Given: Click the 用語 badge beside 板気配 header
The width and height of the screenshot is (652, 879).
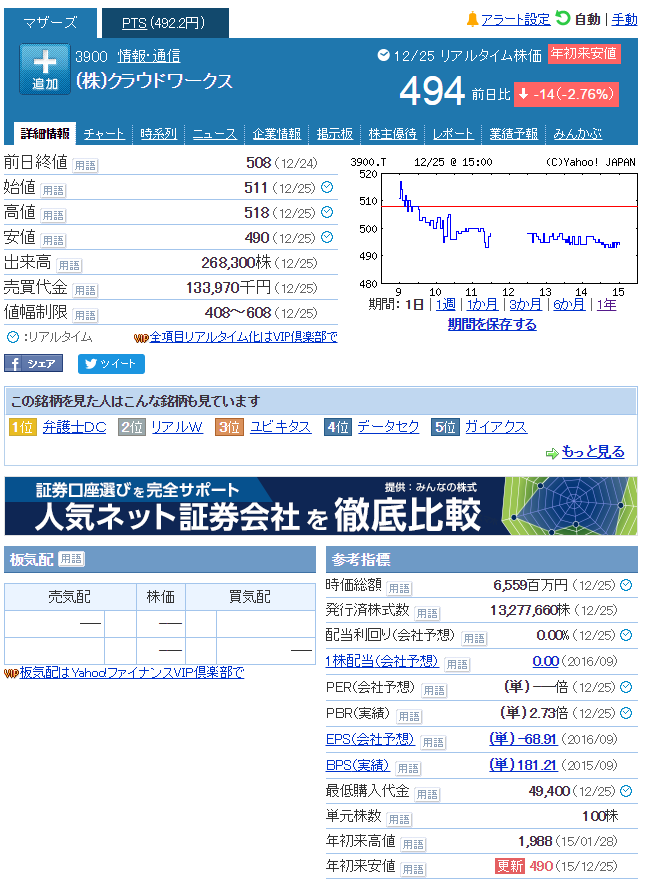Looking at the screenshot, I should coord(71,559).
